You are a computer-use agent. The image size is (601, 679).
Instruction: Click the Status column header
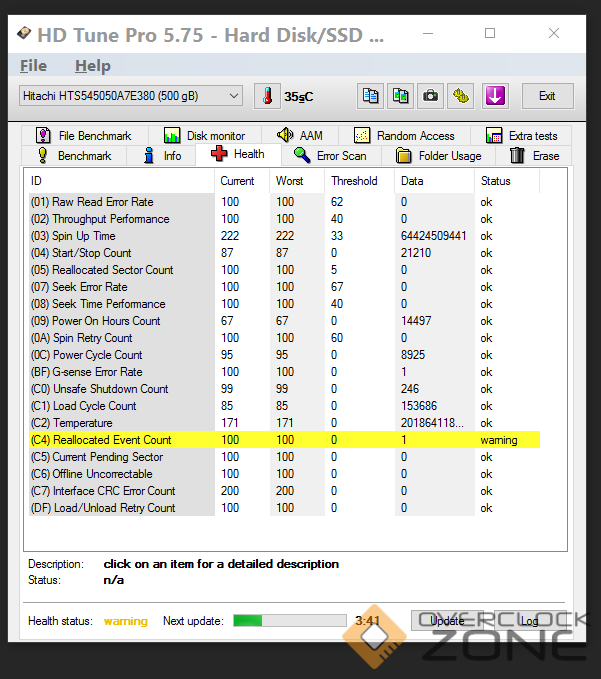click(x=507, y=181)
